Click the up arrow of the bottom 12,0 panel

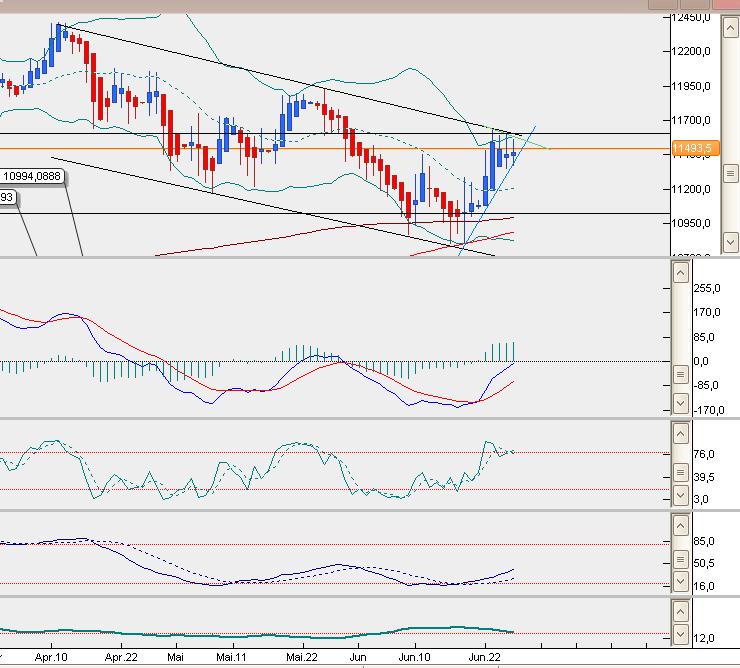pos(680,612)
